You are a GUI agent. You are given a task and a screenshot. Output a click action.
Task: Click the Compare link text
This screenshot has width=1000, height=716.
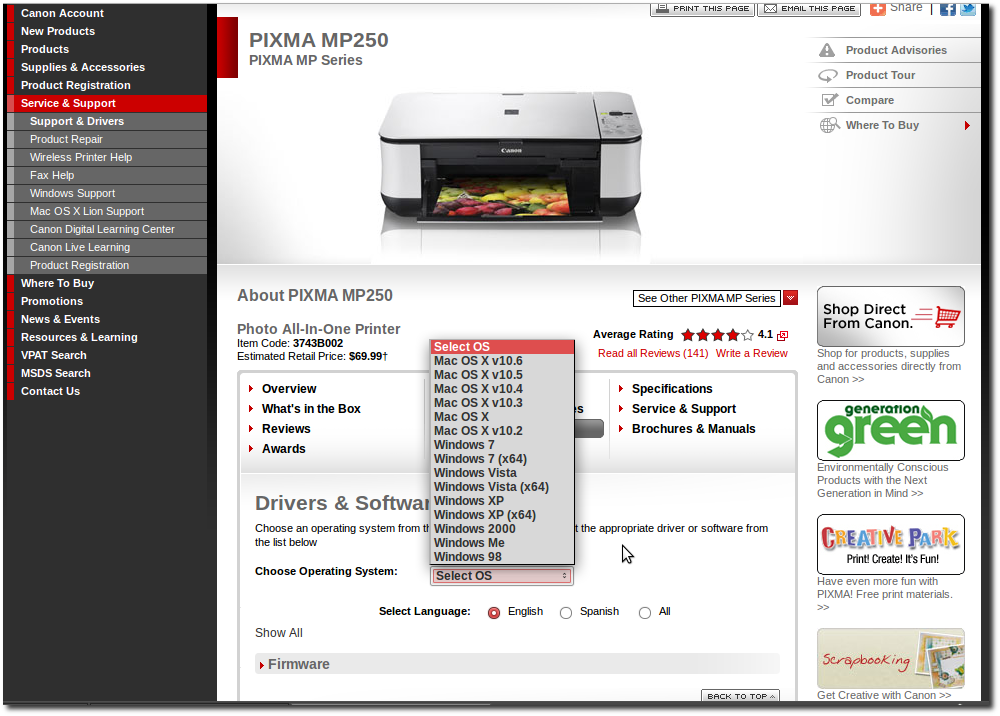[870, 100]
